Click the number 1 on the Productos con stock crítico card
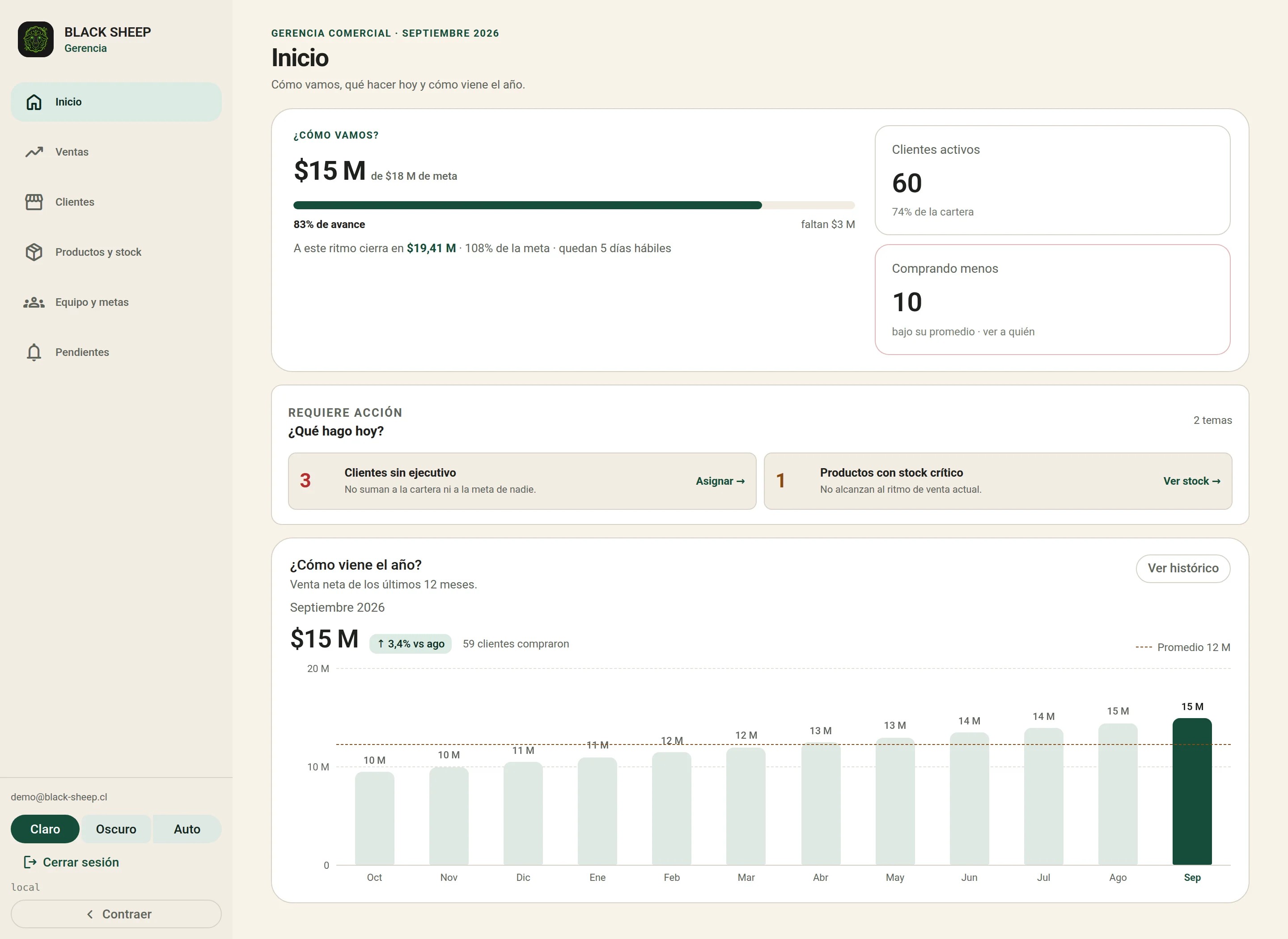The image size is (1288, 939). [x=780, y=481]
